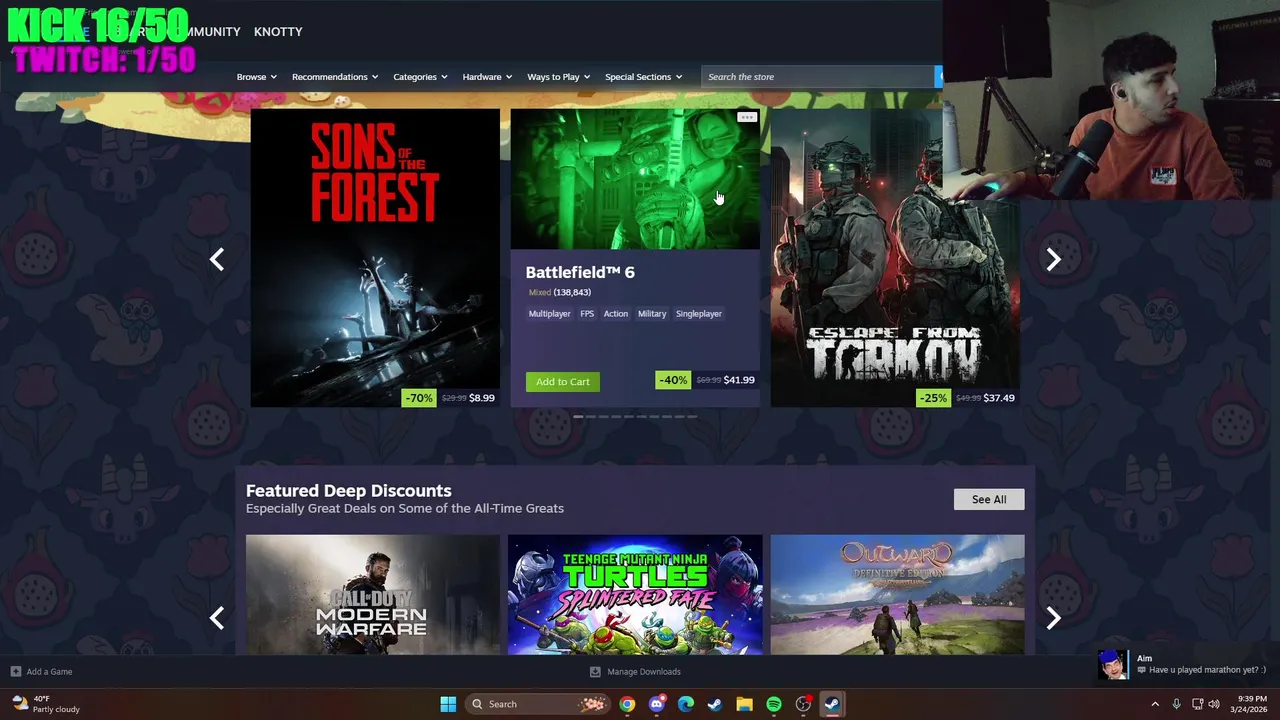Click the -40% Battlefield 6 discount badge
1280x720 pixels.
(x=673, y=380)
